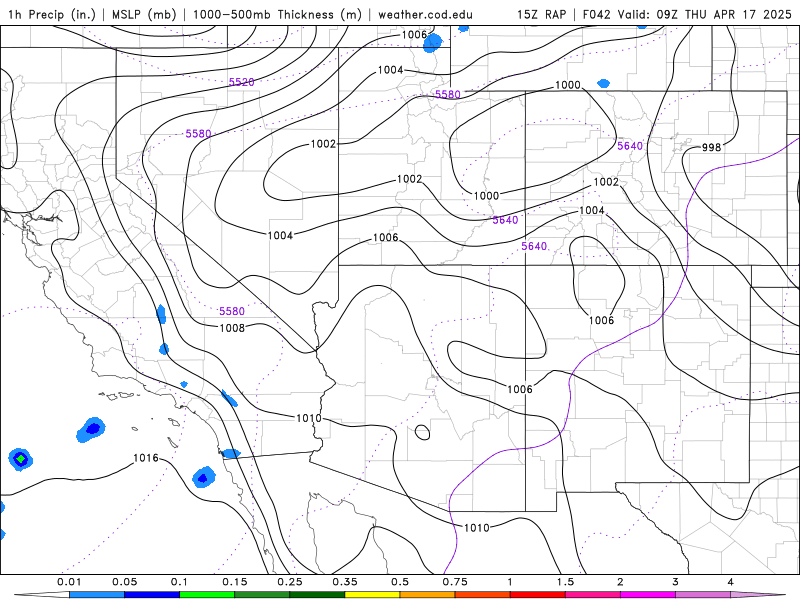Click the 1016 isobar label

click(x=146, y=458)
